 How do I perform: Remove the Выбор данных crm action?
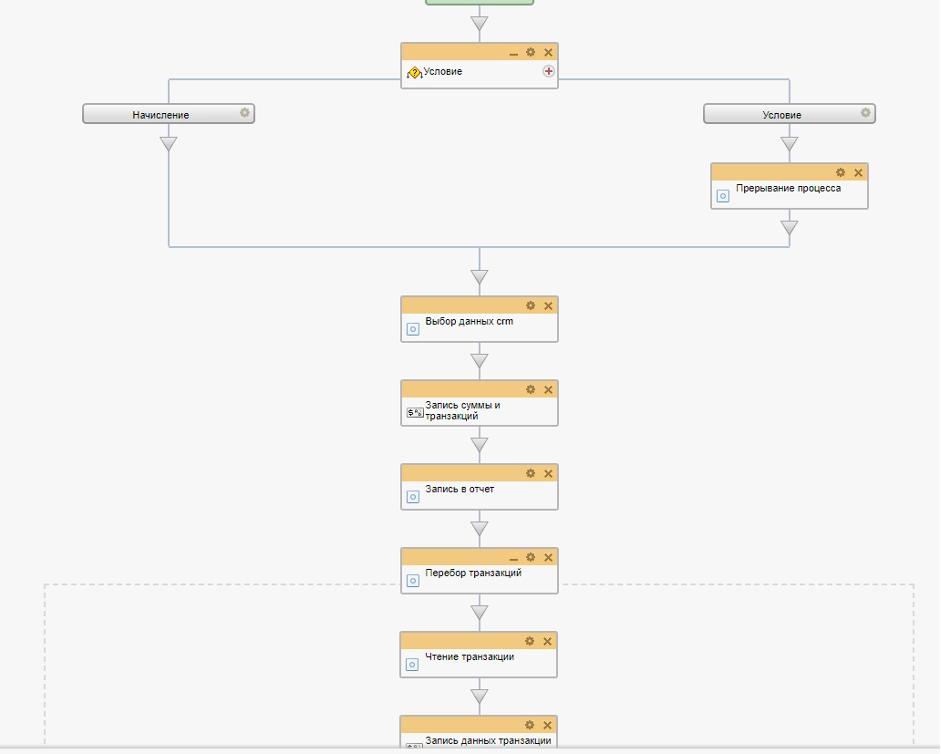click(x=548, y=306)
